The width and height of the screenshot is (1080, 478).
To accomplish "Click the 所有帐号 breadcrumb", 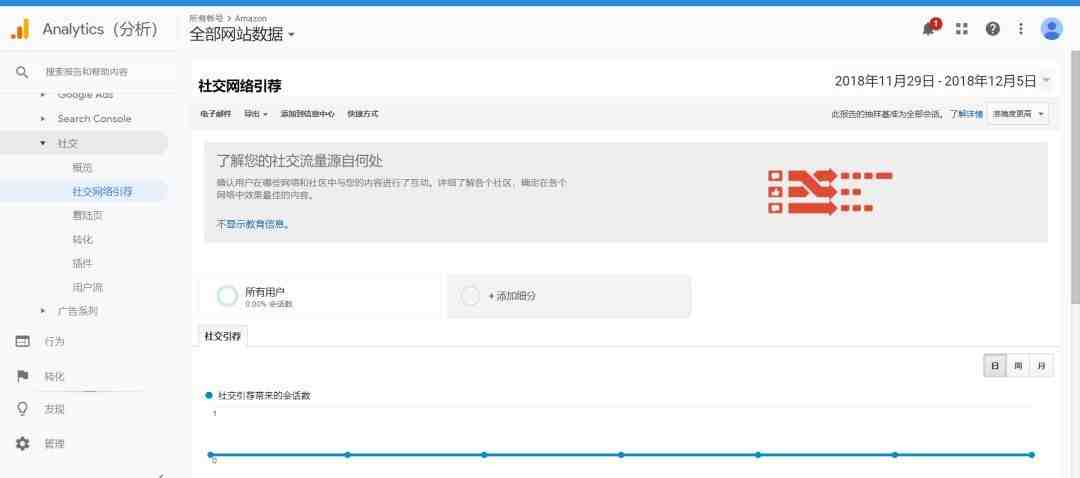I will (206, 18).
